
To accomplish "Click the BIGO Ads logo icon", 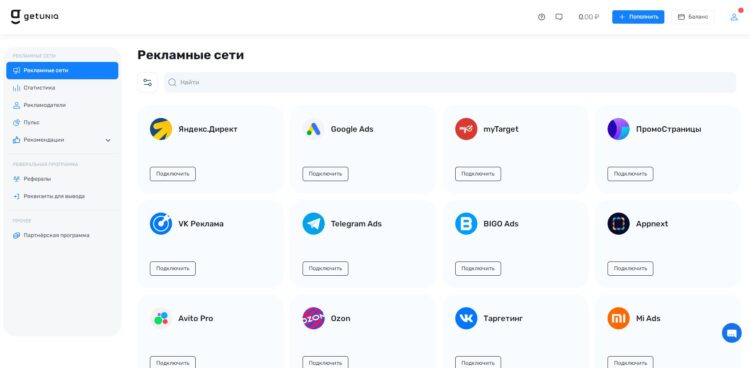I will 466,223.
